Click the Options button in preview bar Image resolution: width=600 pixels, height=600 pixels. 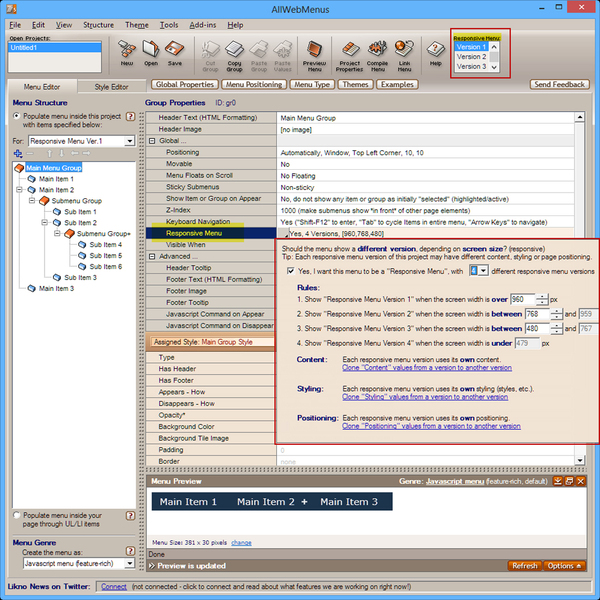(x=564, y=566)
